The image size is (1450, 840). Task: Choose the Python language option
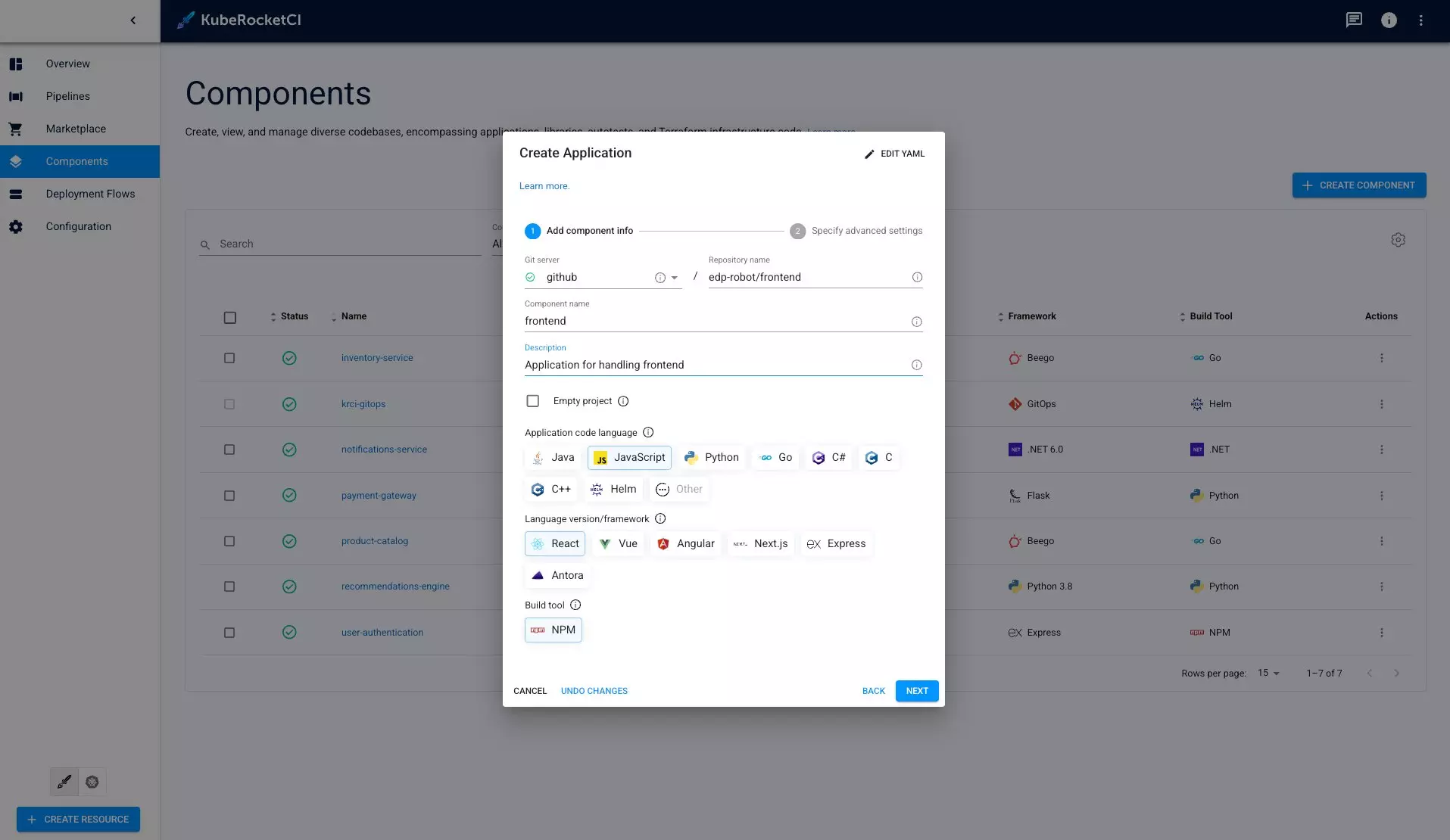click(x=712, y=458)
